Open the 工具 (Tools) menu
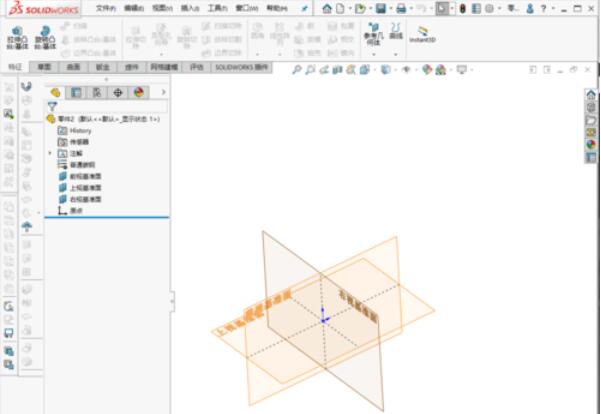 tap(218, 8)
